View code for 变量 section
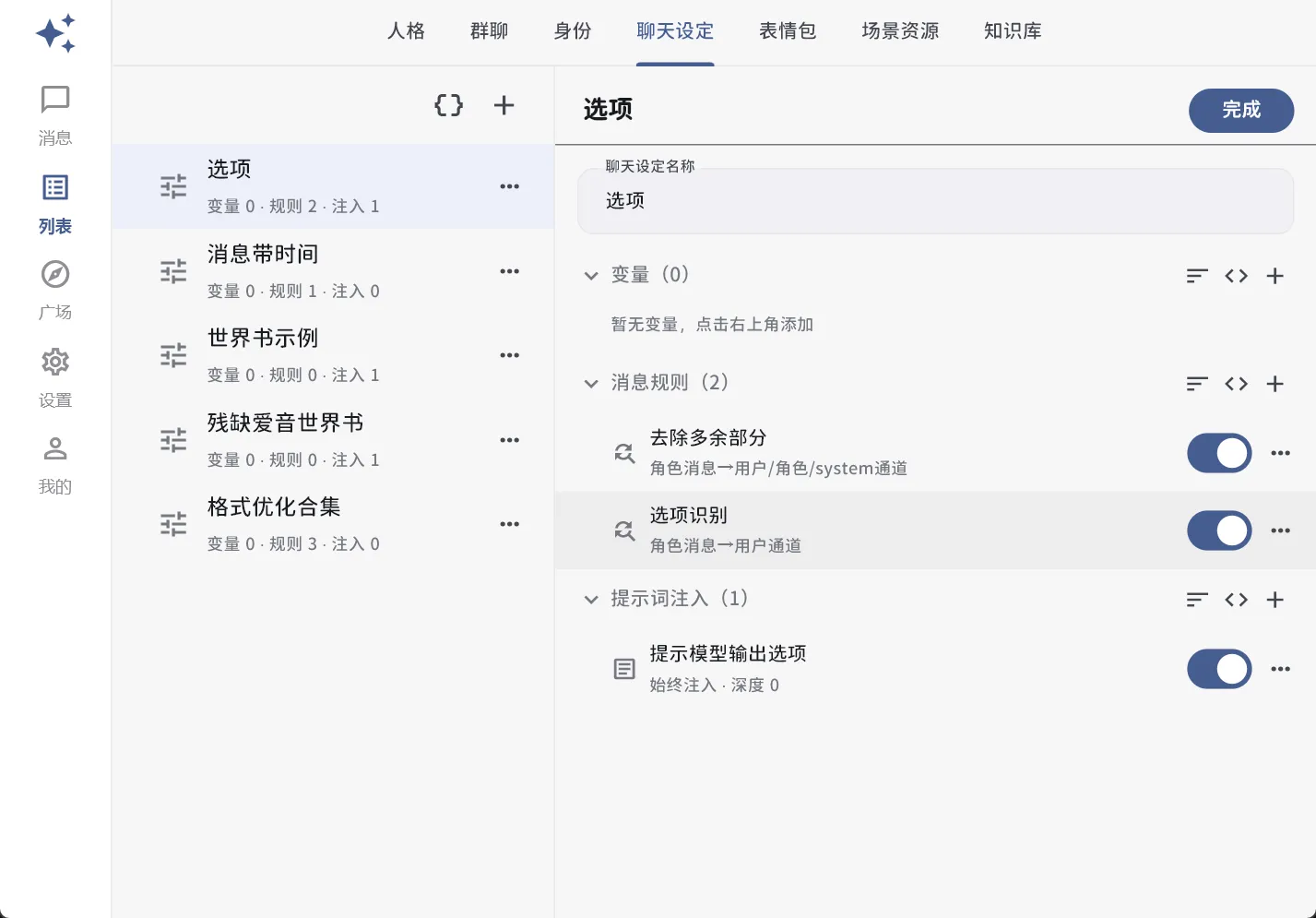 click(x=1237, y=276)
